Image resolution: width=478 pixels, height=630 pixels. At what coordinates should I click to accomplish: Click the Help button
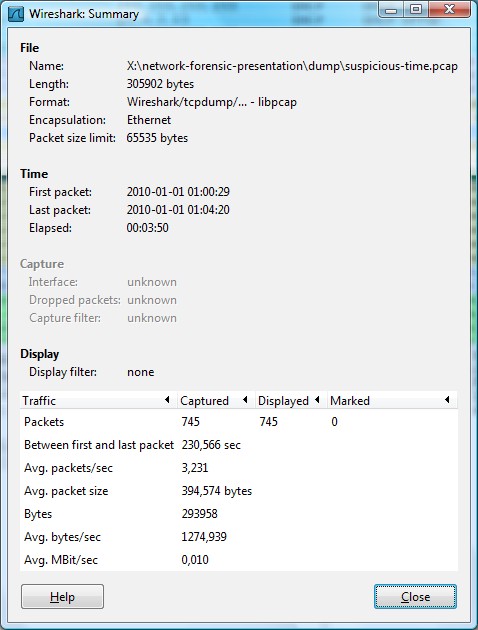coord(62,597)
